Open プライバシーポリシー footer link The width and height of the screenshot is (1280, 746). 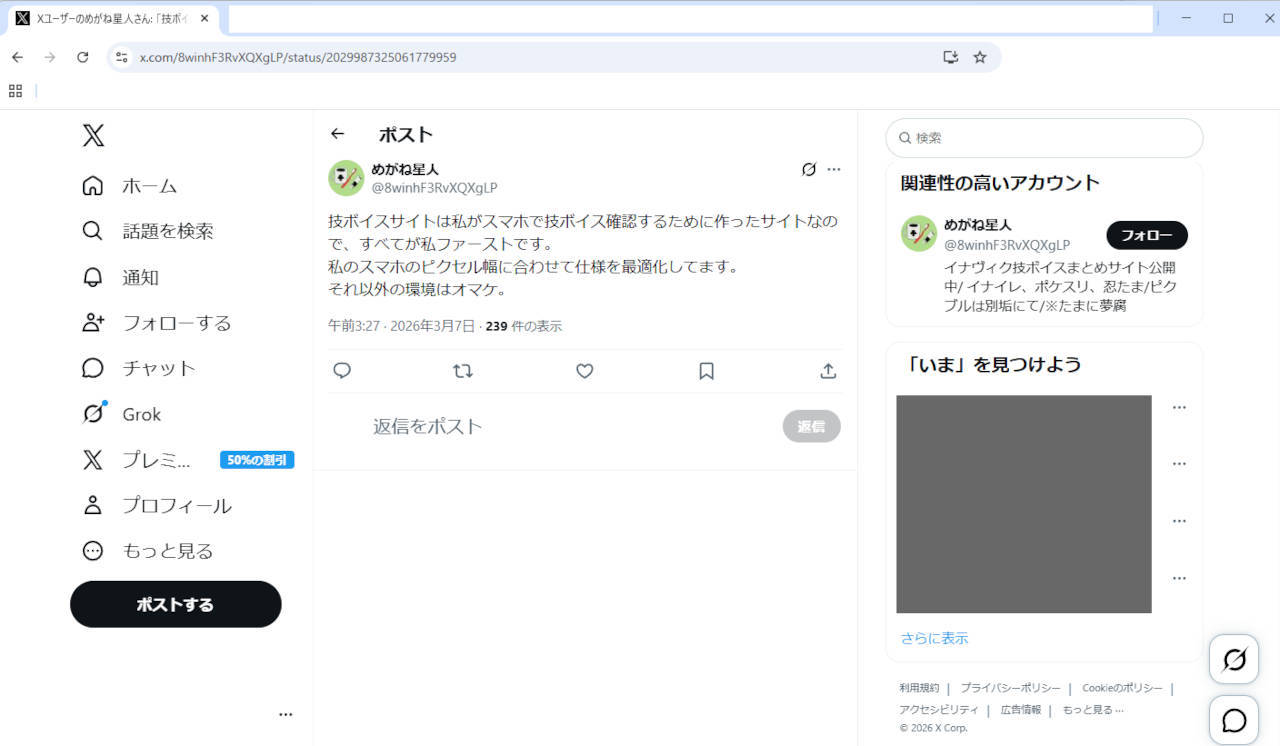click(x=1010, y=688)
